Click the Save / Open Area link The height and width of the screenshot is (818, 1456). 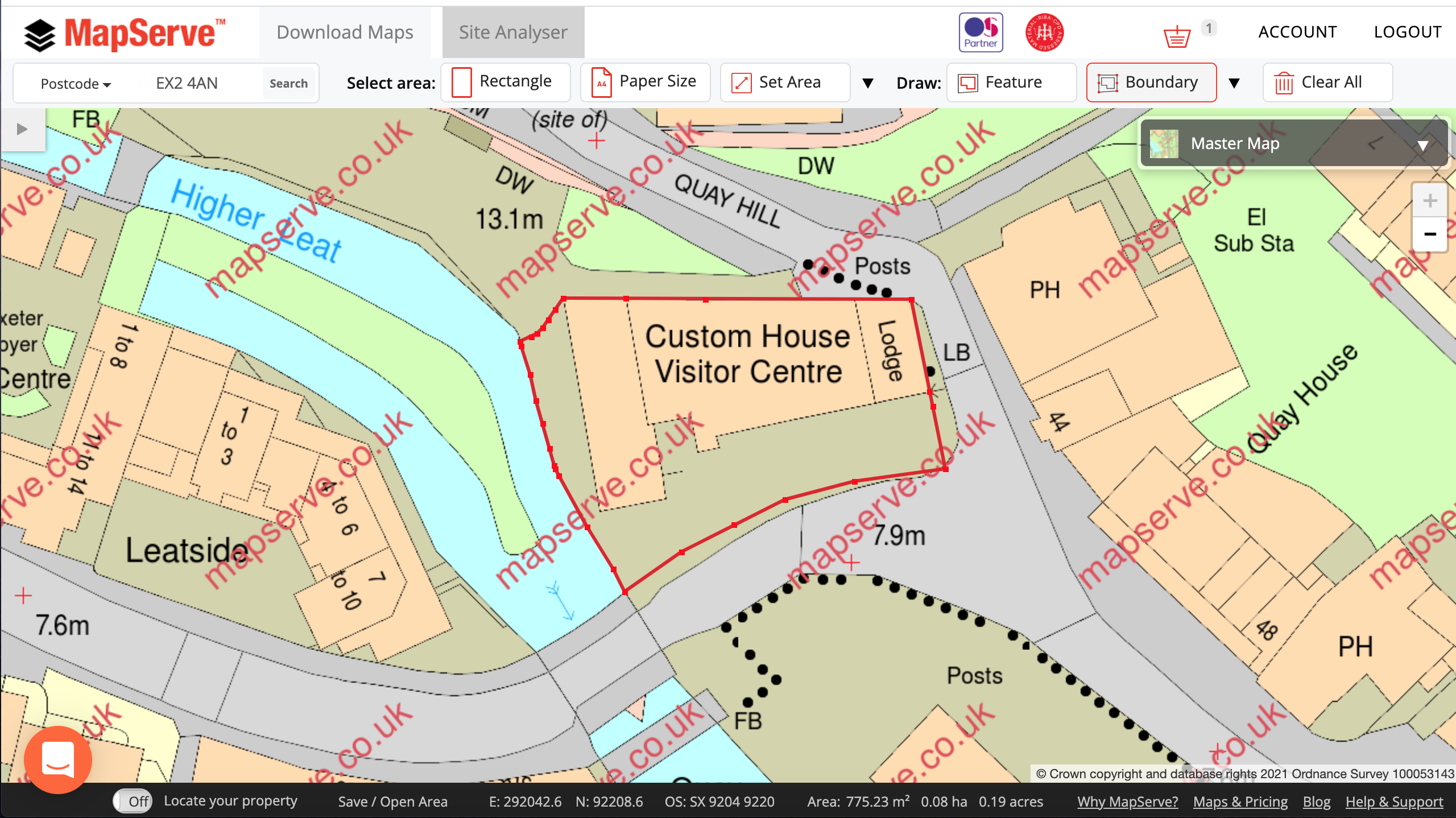(x=390, y=800)
